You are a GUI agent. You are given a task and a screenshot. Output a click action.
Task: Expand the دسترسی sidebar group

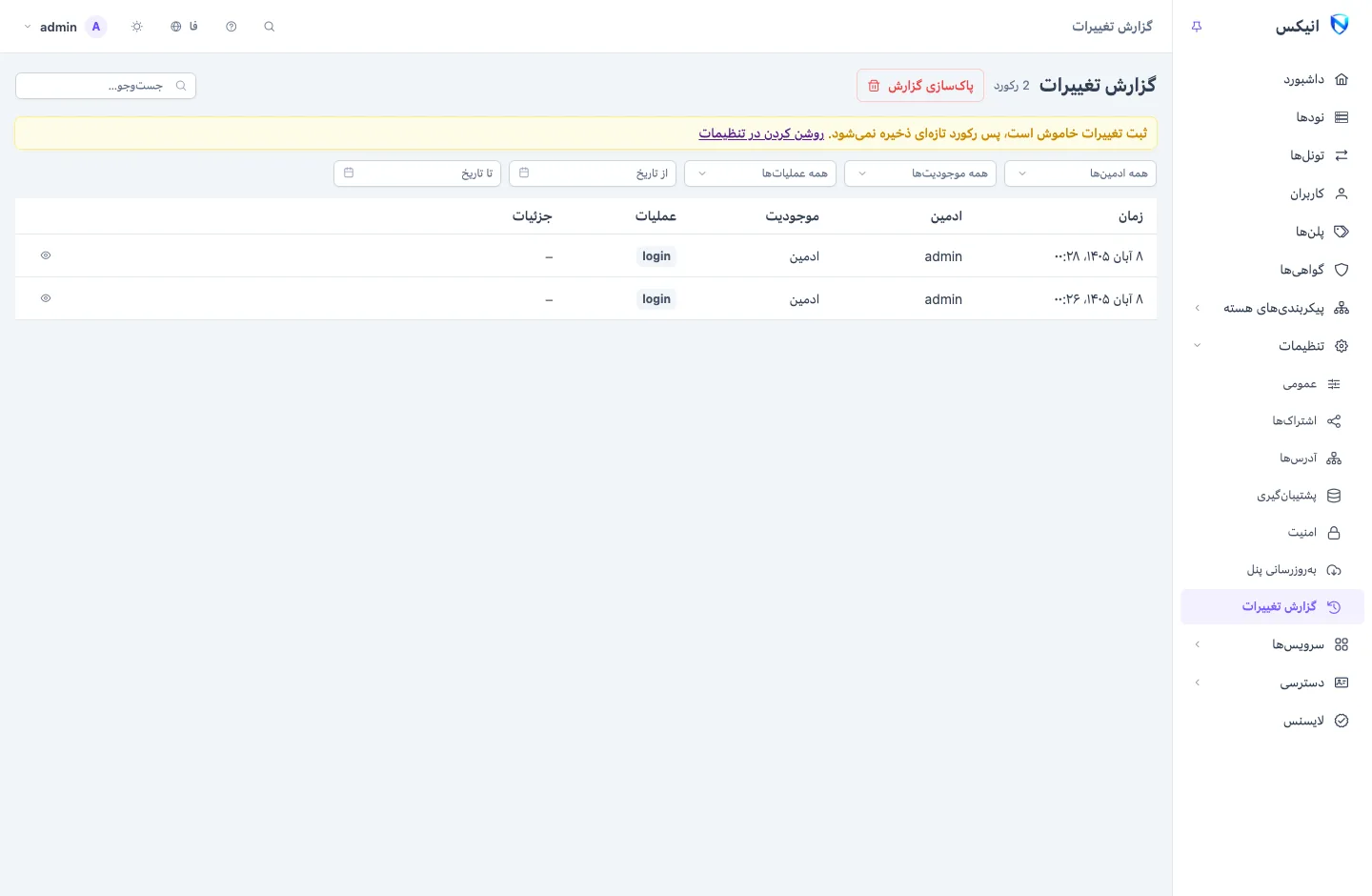(1272, 682)
